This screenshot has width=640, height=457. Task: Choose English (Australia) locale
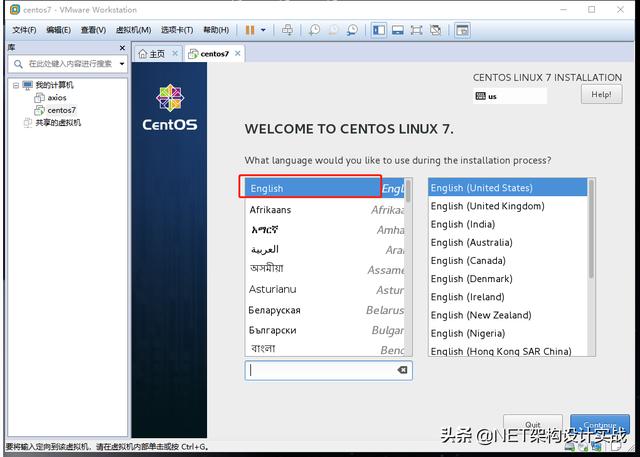(508, 242)
